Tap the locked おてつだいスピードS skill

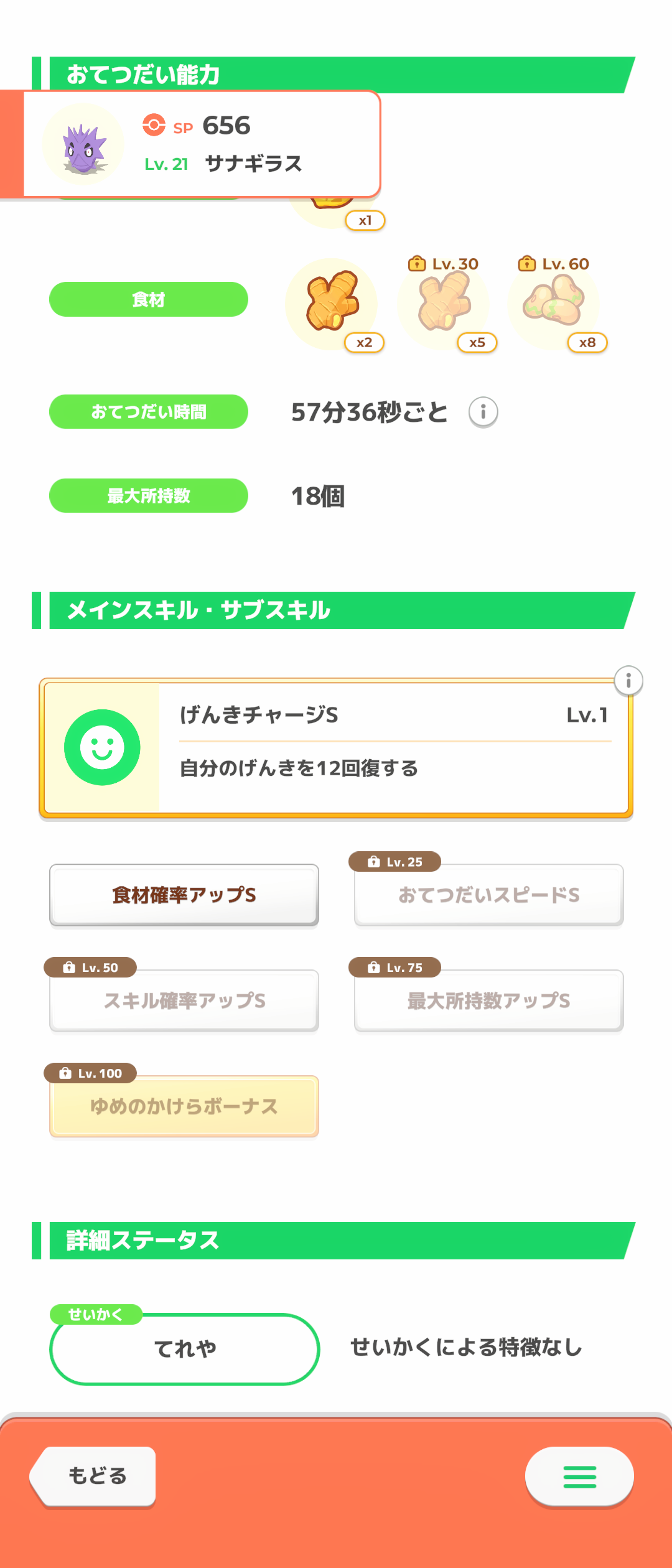489,895
